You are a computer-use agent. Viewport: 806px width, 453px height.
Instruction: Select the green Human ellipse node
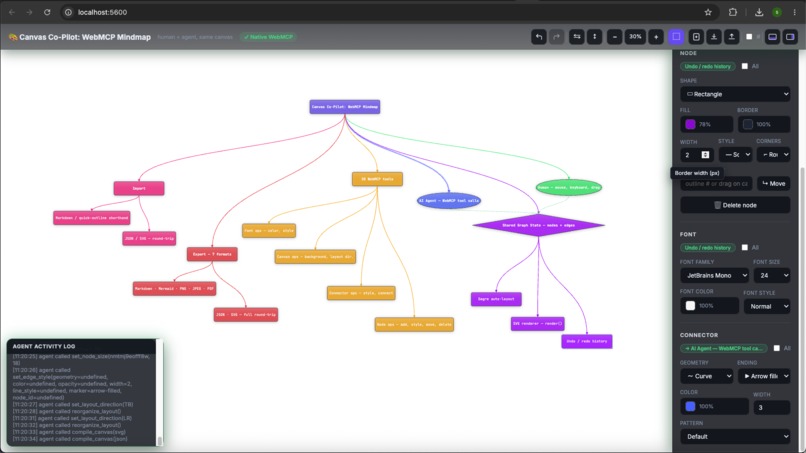569,187
